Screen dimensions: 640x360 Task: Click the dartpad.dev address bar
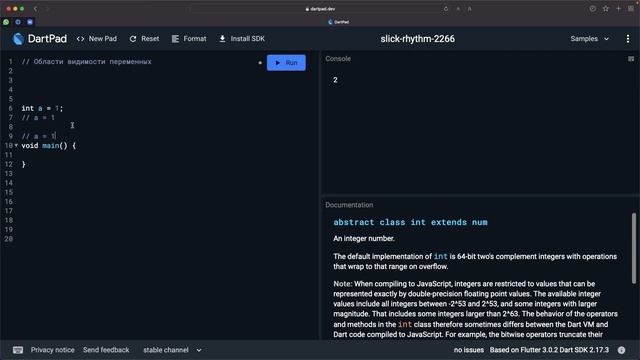(320, 9)
